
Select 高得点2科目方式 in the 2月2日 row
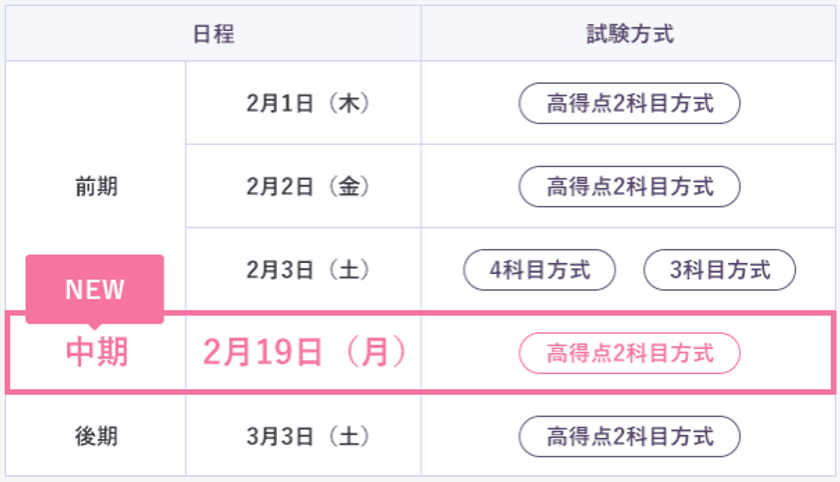(x=629, y=186)
